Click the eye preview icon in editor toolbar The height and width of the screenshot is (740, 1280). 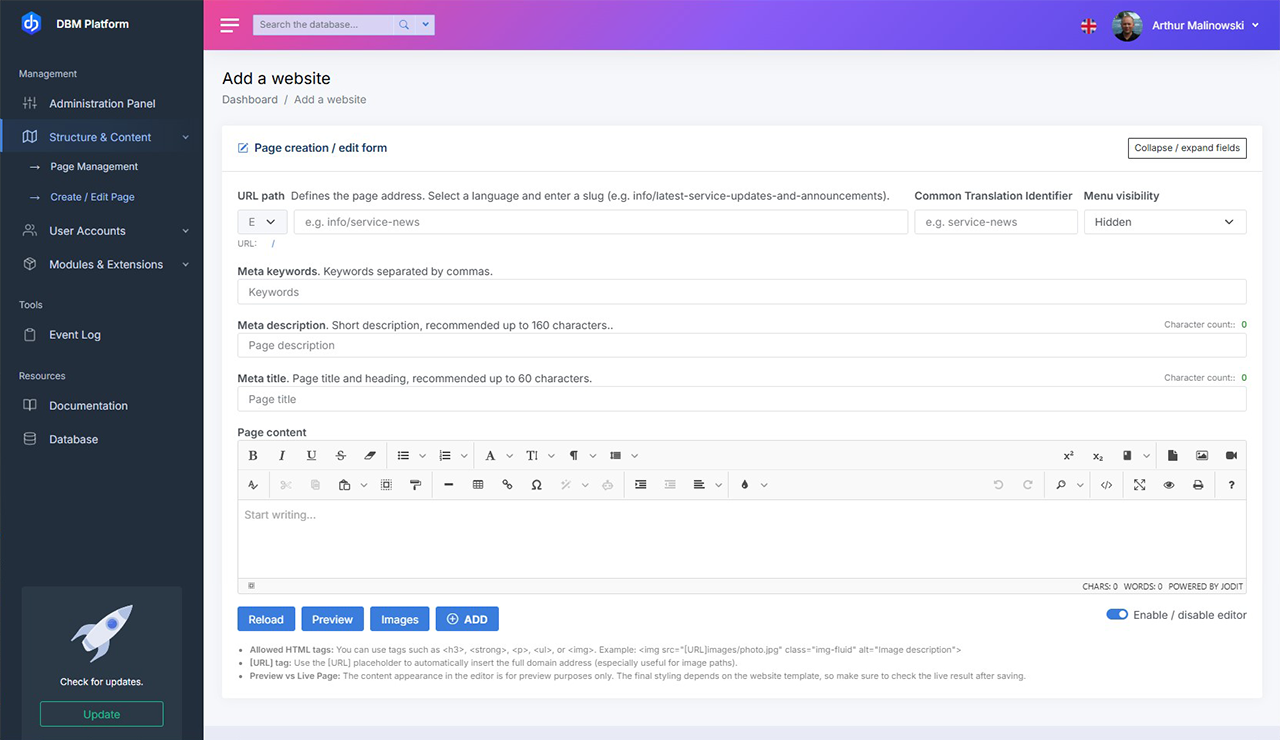pos(1168,485)
